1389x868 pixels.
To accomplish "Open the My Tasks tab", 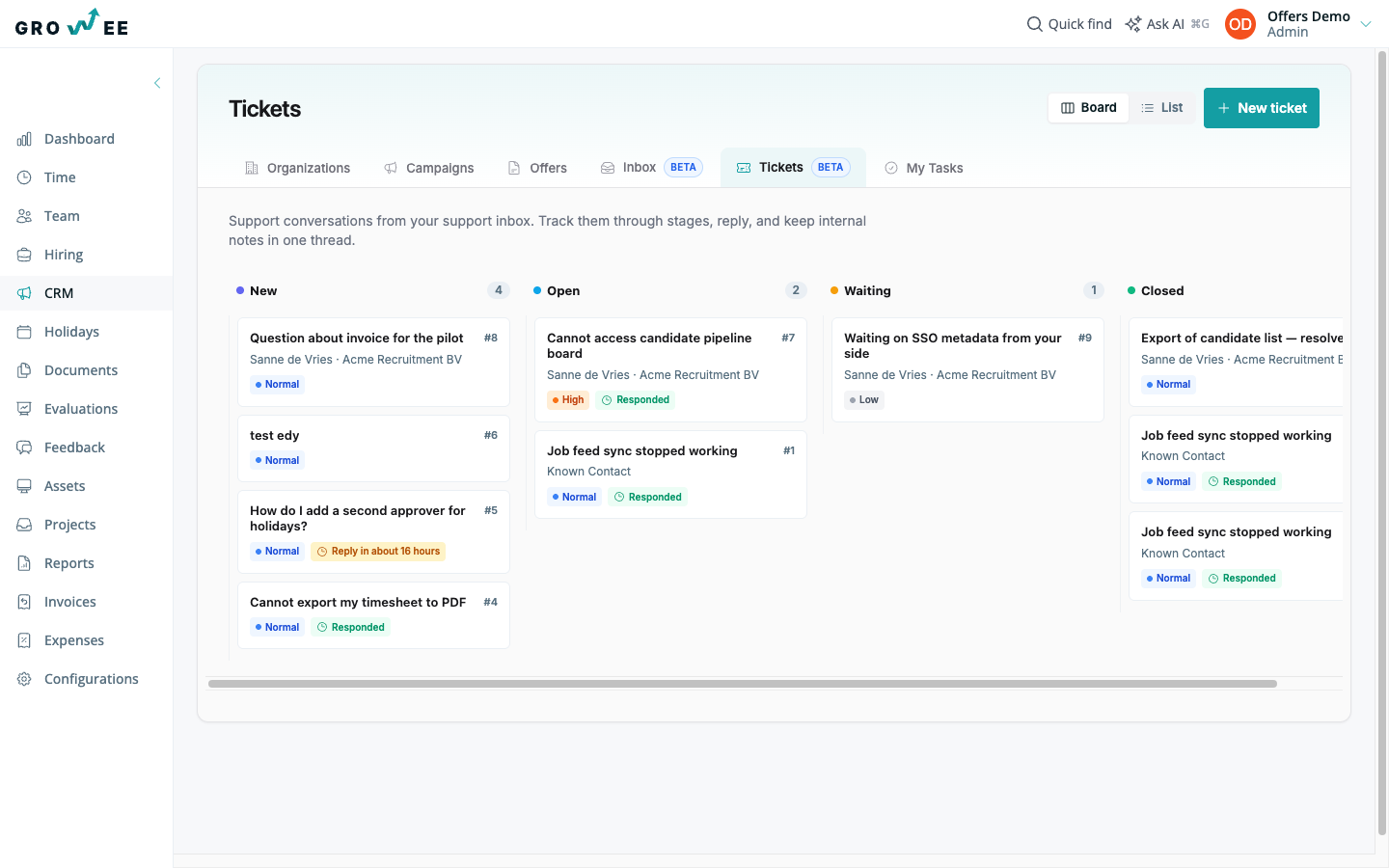I will 924,168.
